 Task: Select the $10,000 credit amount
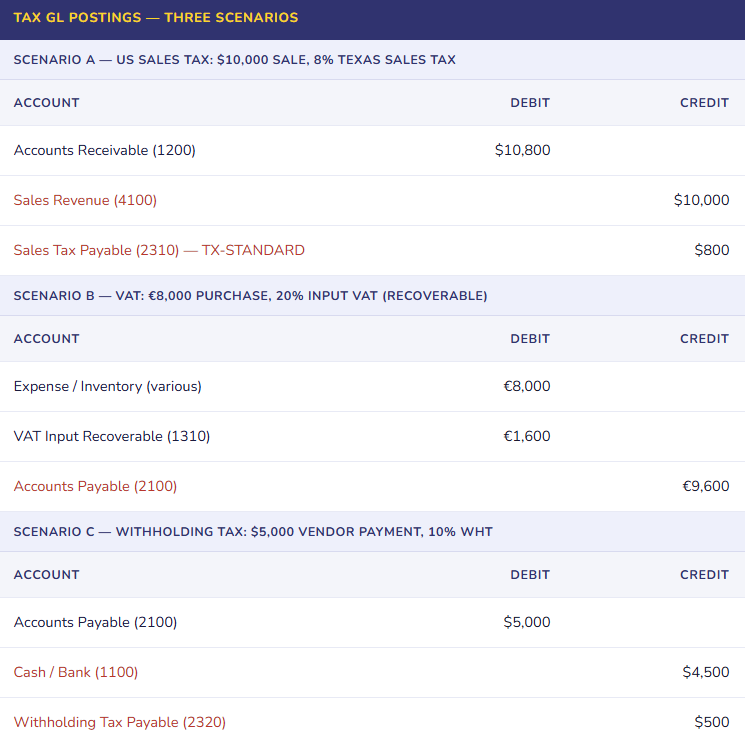(701, 200)
